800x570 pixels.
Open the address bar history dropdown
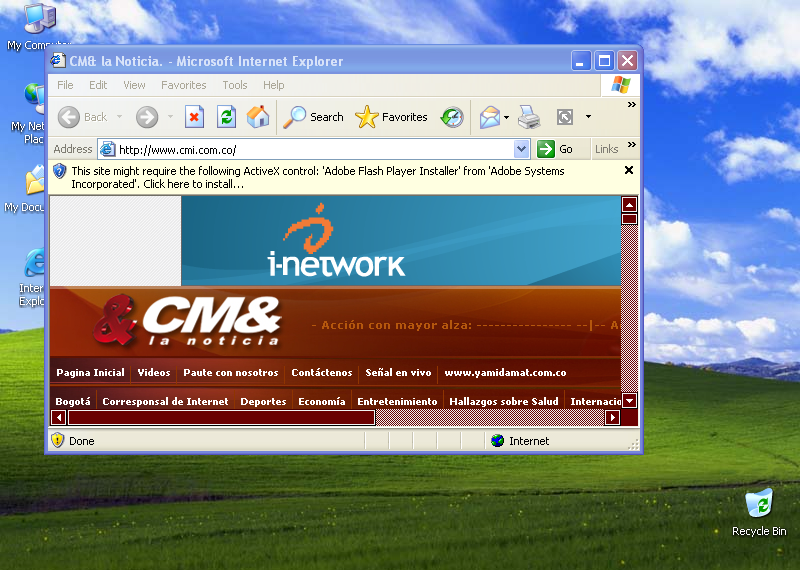click(521, 149)
